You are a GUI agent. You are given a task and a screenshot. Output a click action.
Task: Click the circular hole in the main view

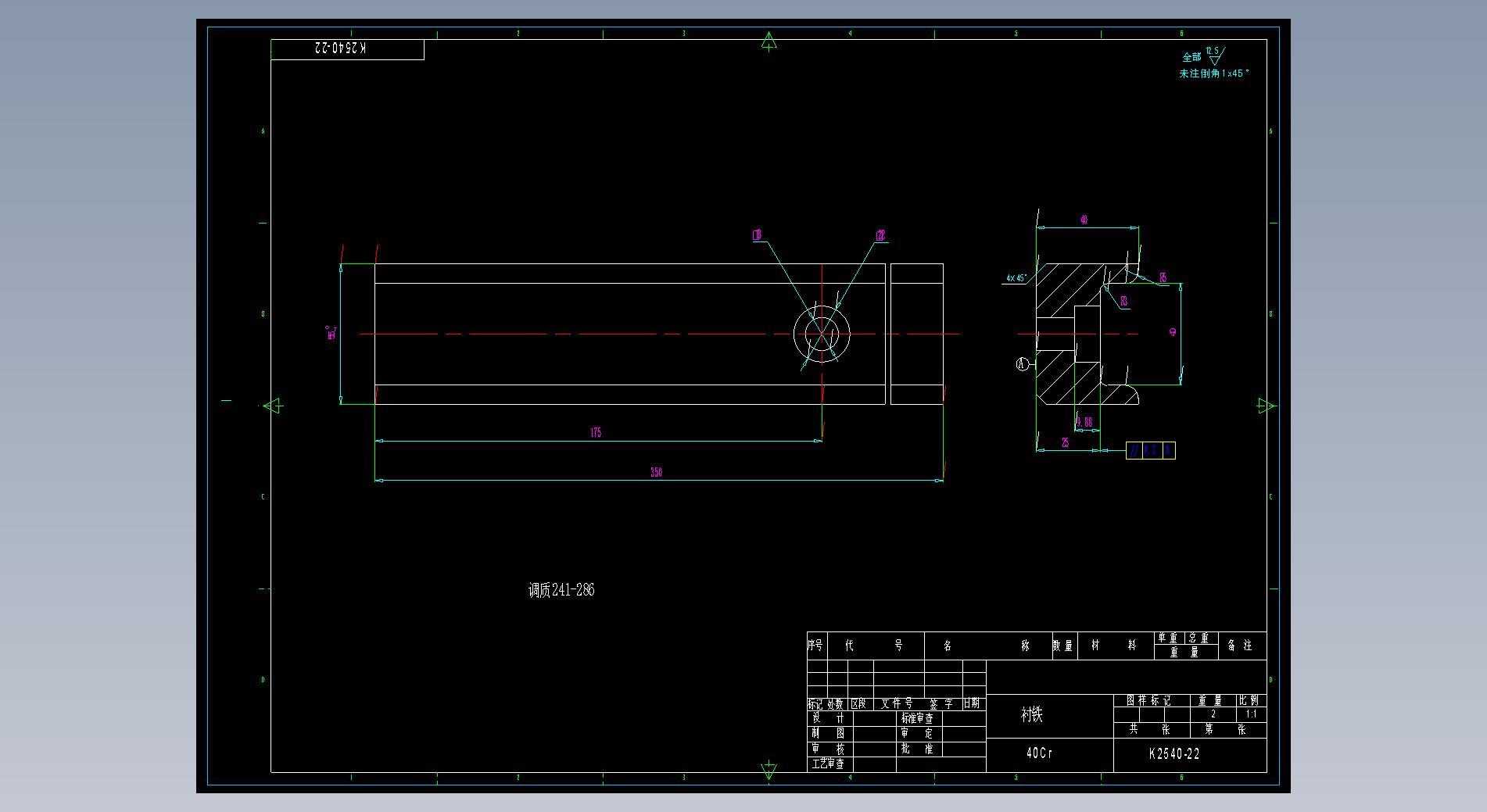(822, 334)
